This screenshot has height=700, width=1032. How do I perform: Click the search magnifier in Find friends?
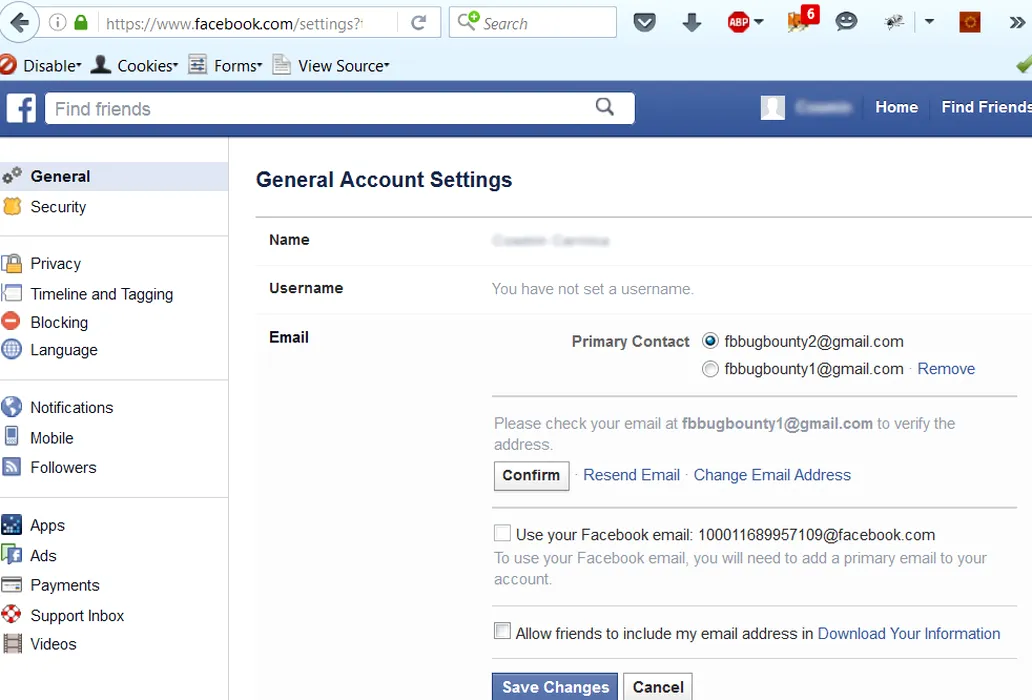(x=604, y=107)
